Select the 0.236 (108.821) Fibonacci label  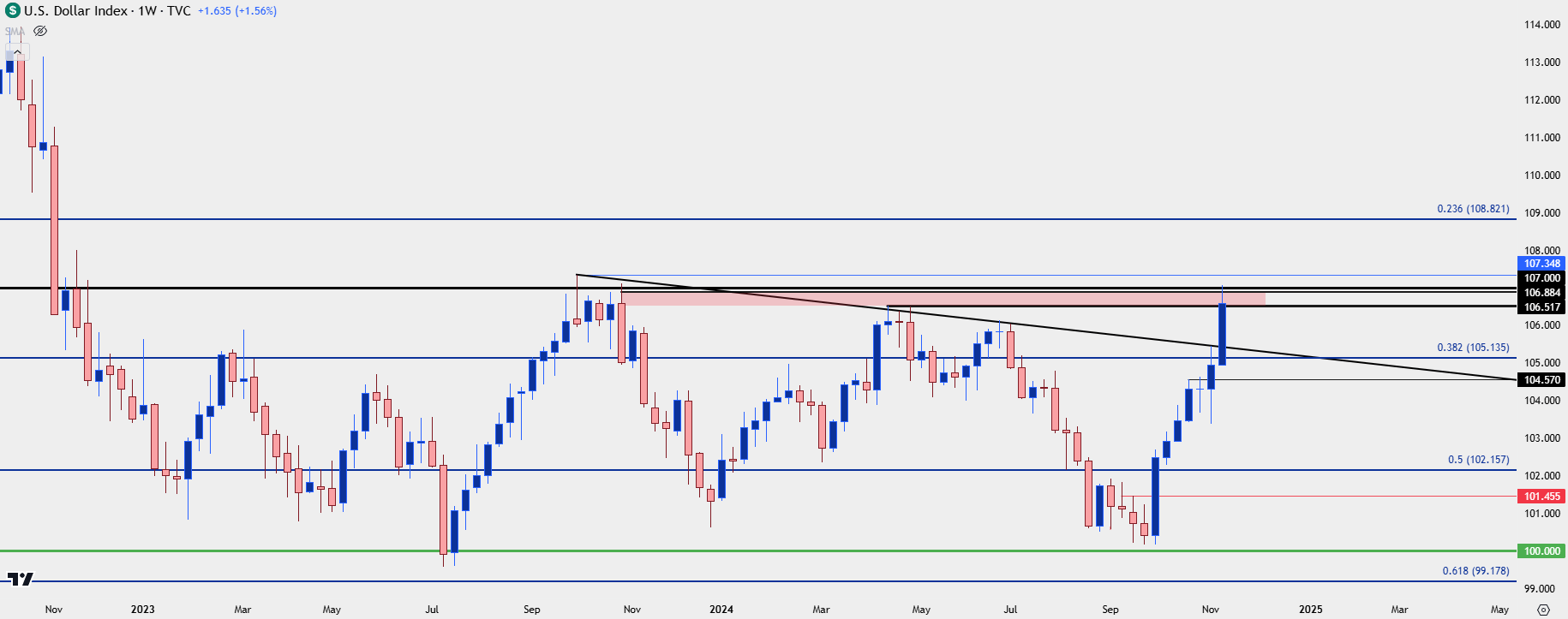click(1473, 209)
